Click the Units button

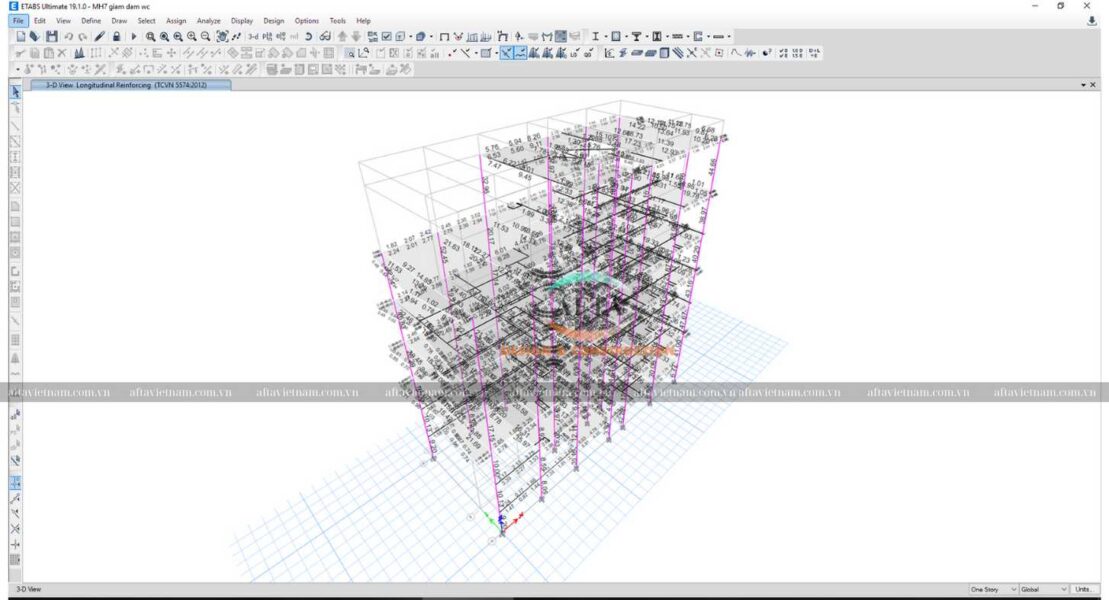1085,589
